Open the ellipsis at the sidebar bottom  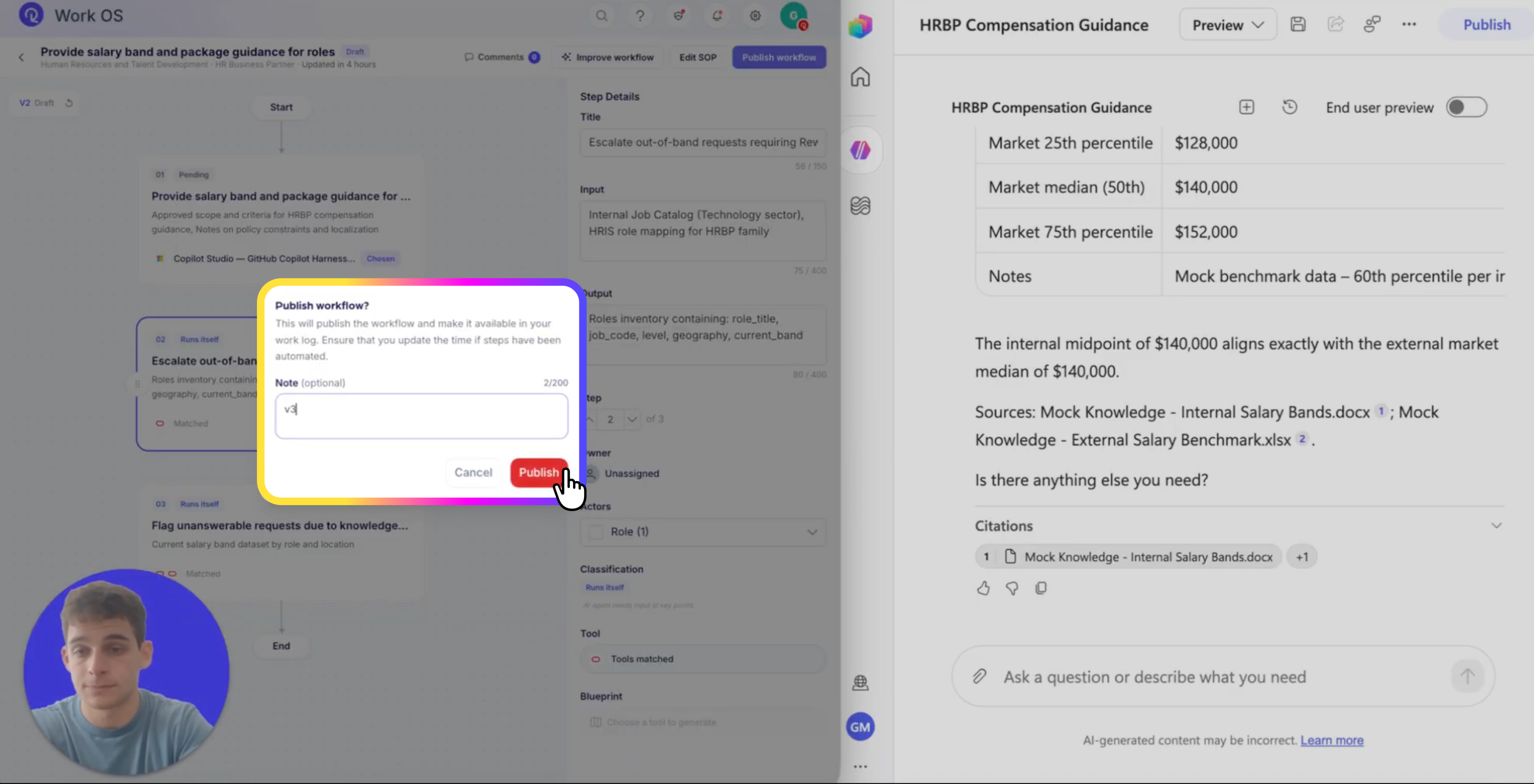pos(860,767)
